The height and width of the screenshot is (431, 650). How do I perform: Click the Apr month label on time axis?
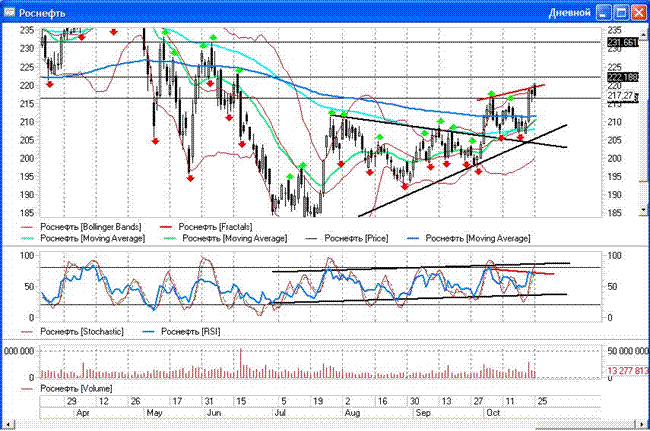coord(82,413)
